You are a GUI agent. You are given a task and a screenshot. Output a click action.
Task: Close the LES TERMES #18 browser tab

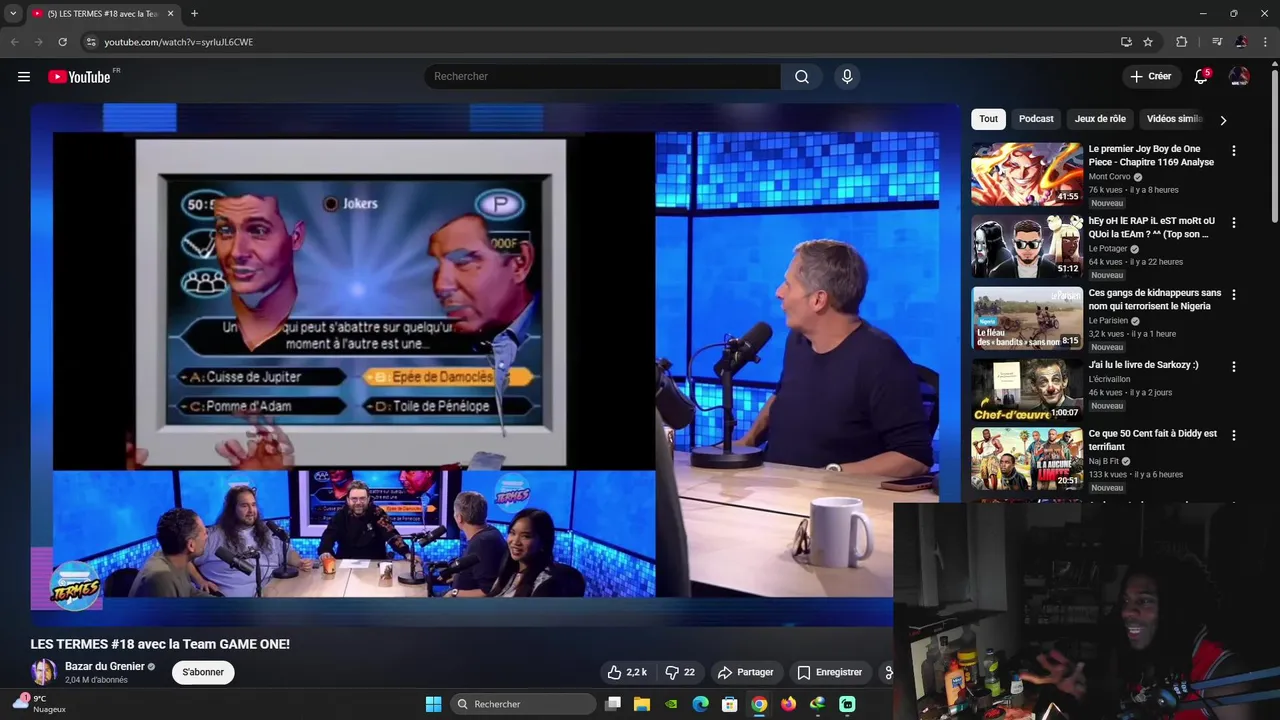[x=171, y=14]
